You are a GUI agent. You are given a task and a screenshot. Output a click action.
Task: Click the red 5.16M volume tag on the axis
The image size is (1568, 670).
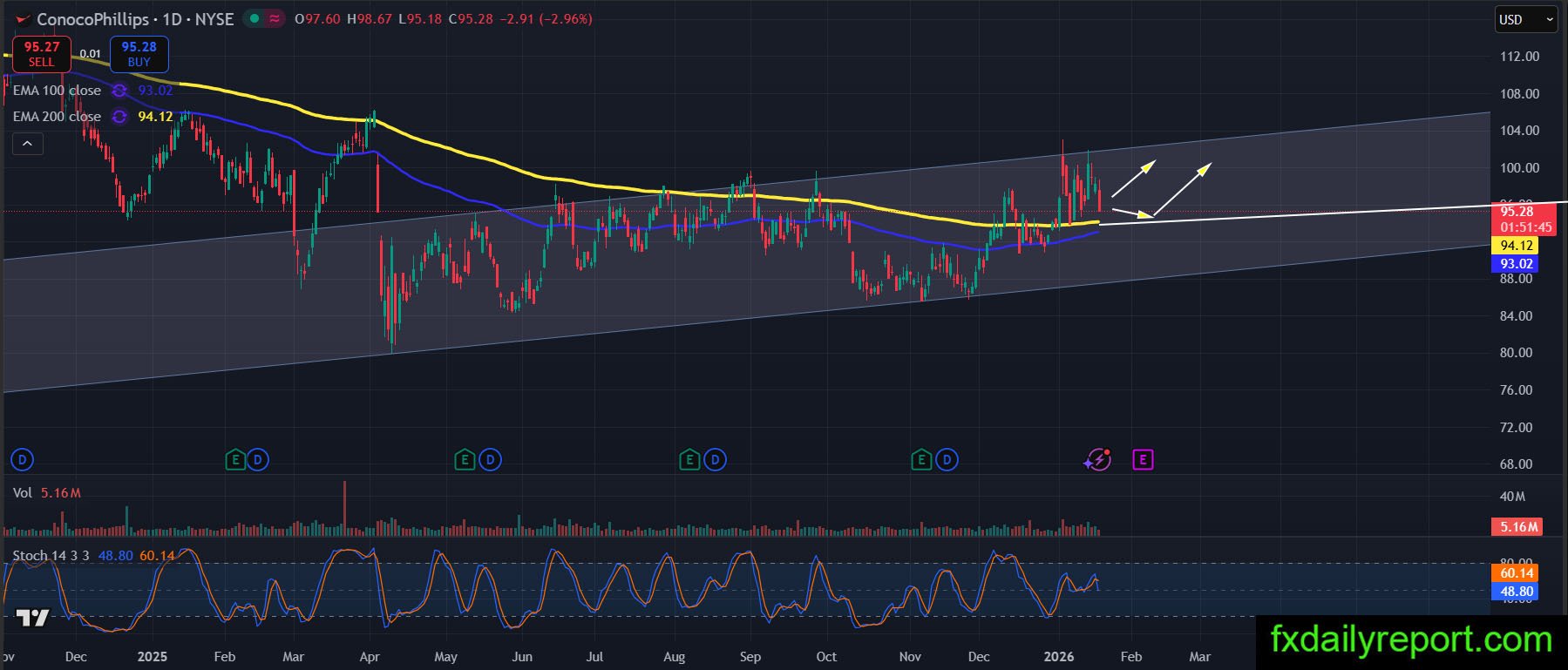(1517, 526)
